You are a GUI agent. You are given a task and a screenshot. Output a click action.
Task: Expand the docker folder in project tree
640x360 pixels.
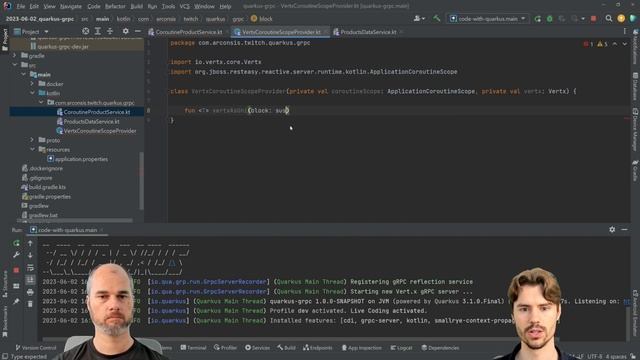point(32,84)
